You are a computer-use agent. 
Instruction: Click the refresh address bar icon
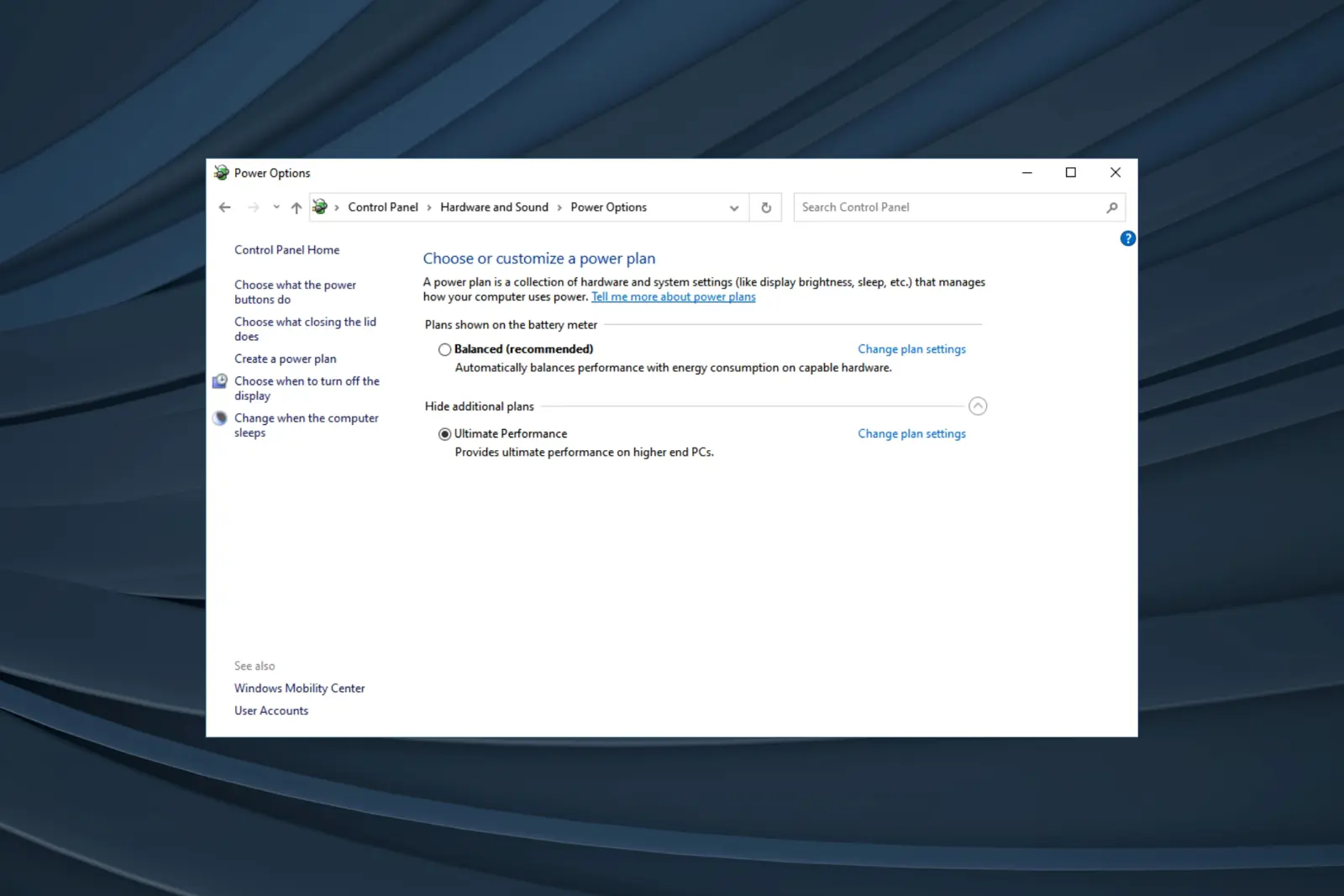point(765,207)
